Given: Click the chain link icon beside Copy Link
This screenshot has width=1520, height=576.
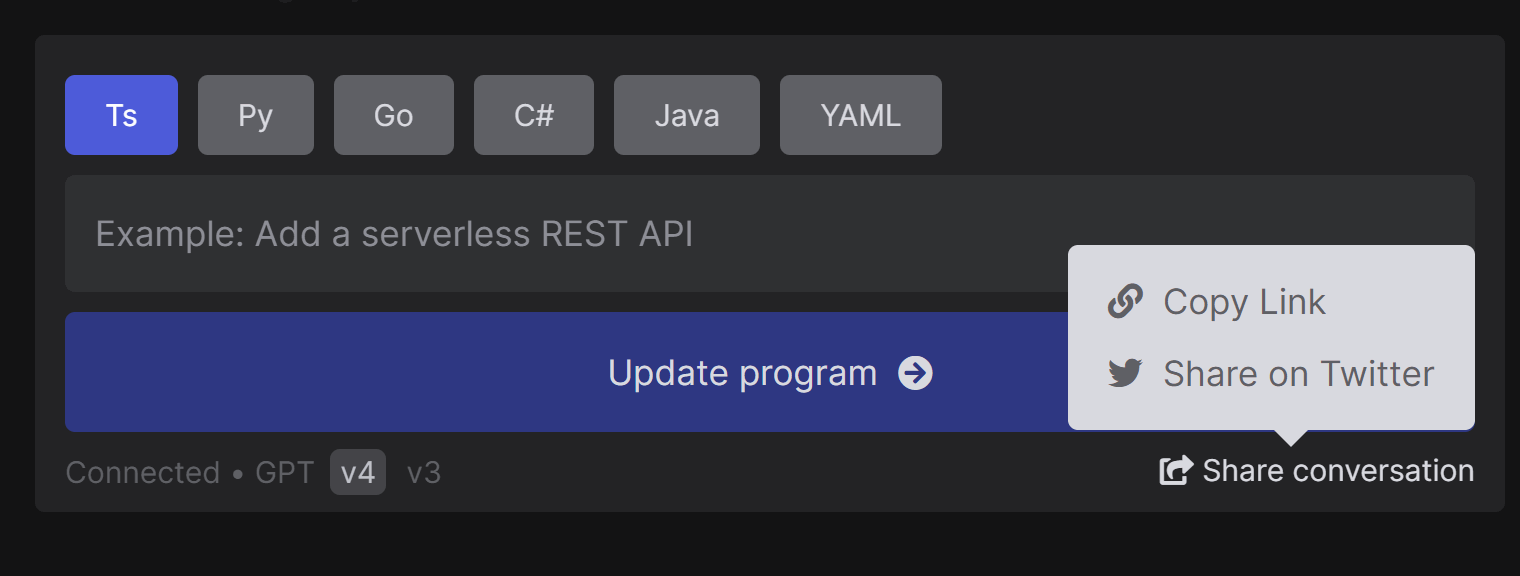Looking at the screenshot, I should click(x=1125, y=301).
